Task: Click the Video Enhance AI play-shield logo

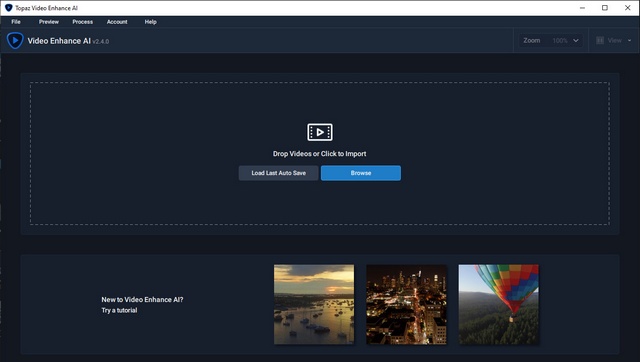Action: click(x=15, y=40)
